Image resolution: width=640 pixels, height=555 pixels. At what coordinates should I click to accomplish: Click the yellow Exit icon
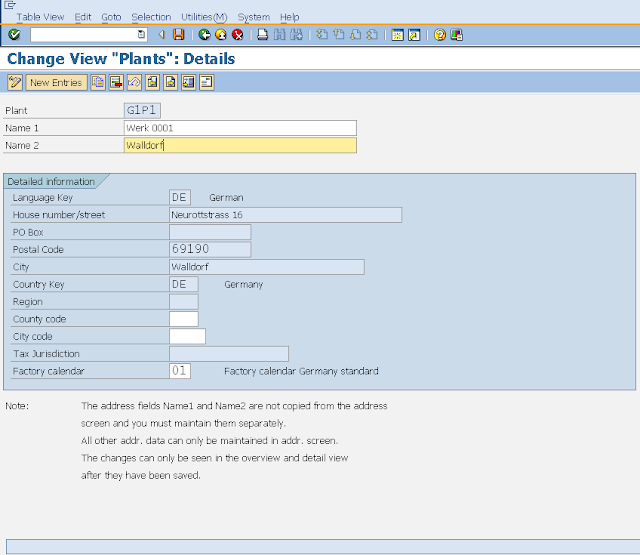[221, 35]
